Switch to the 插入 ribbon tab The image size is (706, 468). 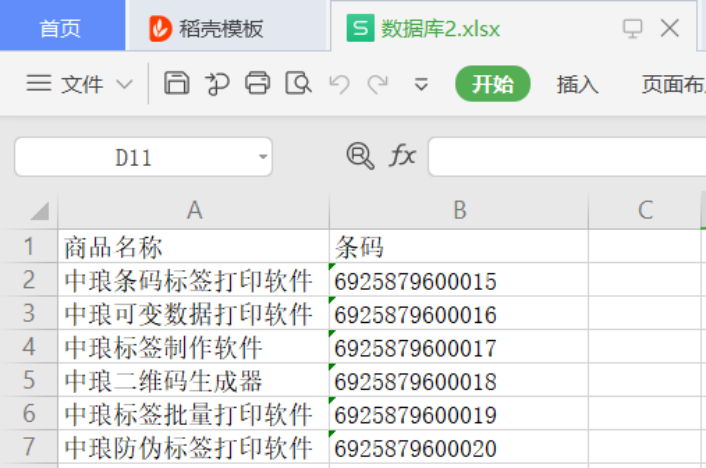[577, 84]
